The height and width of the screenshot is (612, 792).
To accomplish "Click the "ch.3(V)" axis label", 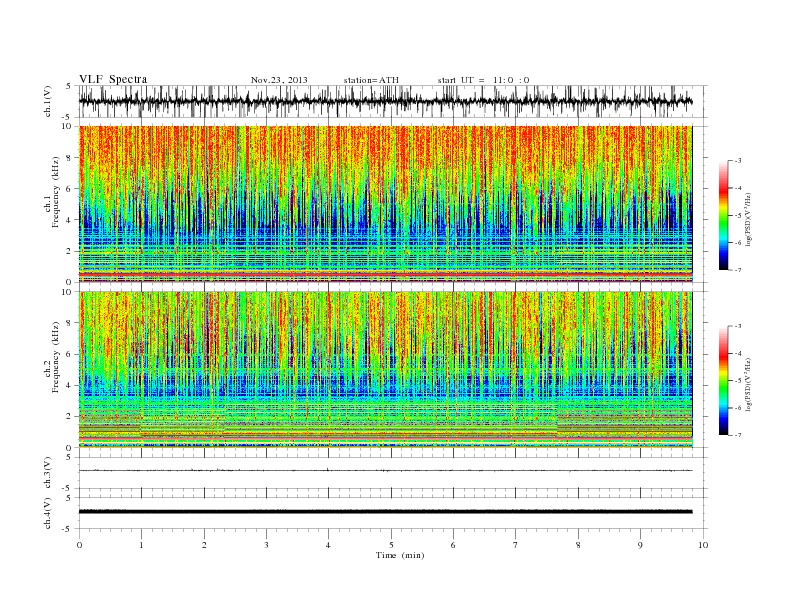I will (x=48, y=473).
